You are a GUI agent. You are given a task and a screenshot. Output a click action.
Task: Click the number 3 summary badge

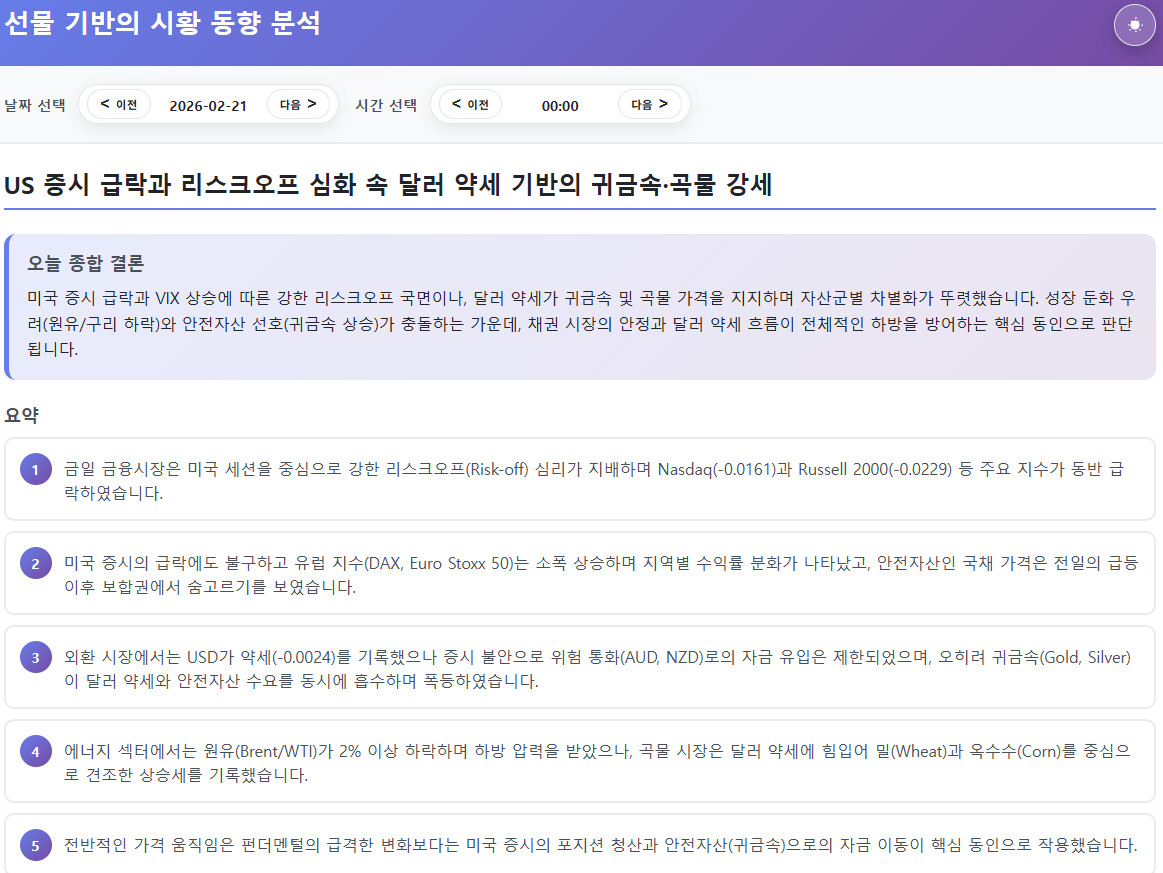pos(35,657)
